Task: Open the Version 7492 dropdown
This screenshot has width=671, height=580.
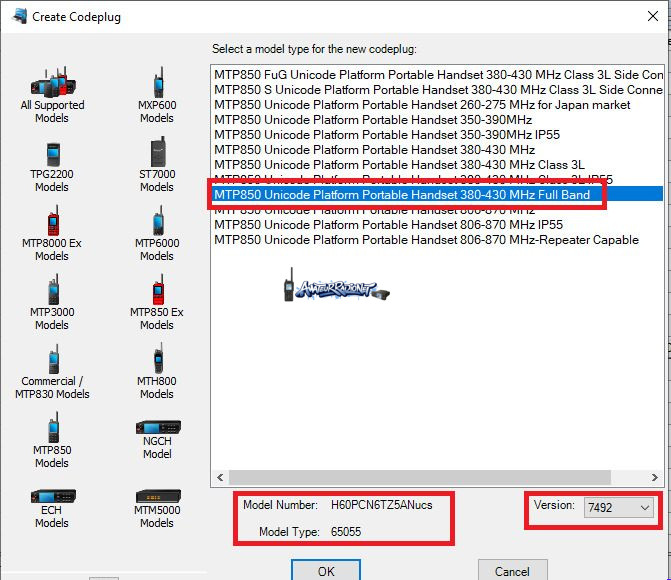Action: pyautogui.click(x=619, y=508)
